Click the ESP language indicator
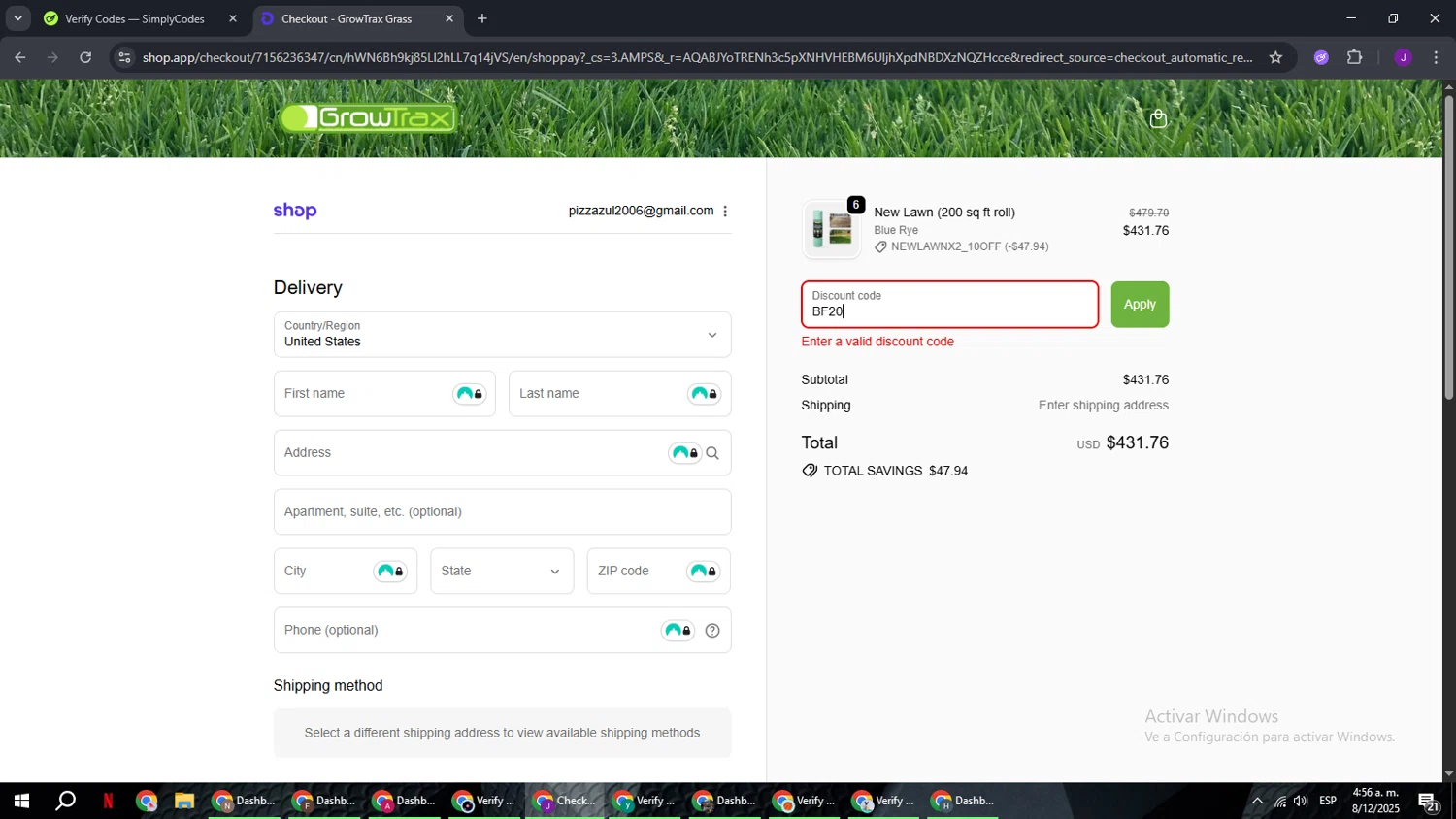 coord(1328,802)
